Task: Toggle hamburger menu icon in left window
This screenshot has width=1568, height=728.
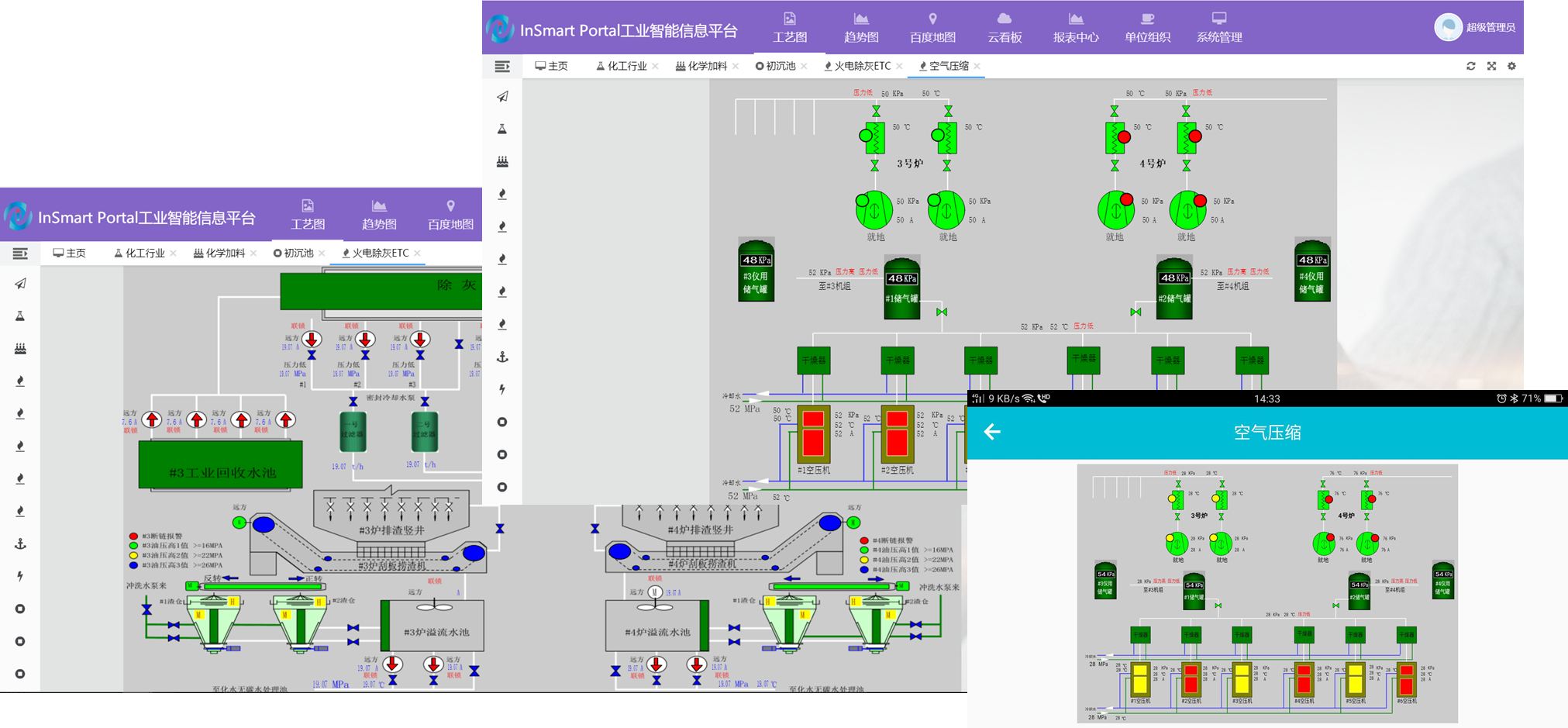Action: [x=20, y=254]
